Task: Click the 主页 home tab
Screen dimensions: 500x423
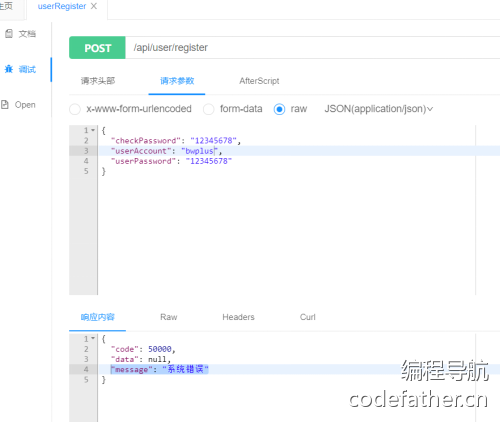Action: coord(6,6)
